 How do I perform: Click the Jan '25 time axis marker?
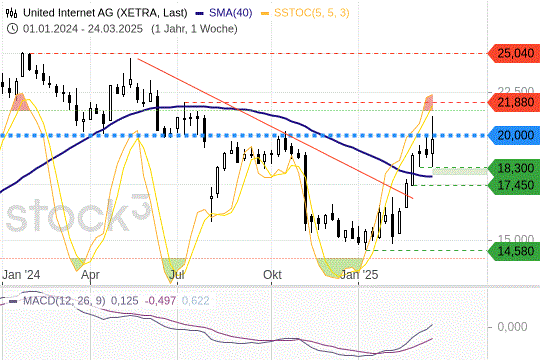(x=359, y=275)
